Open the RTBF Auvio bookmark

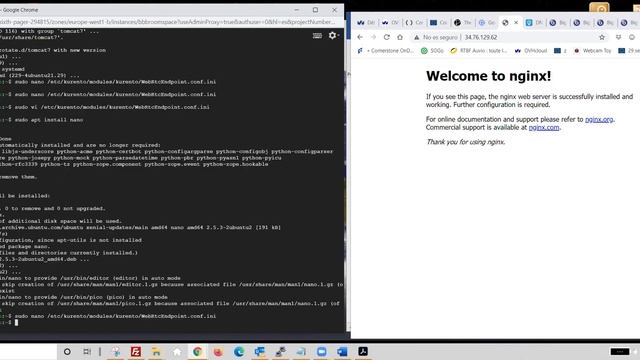(x=478, y=51)
